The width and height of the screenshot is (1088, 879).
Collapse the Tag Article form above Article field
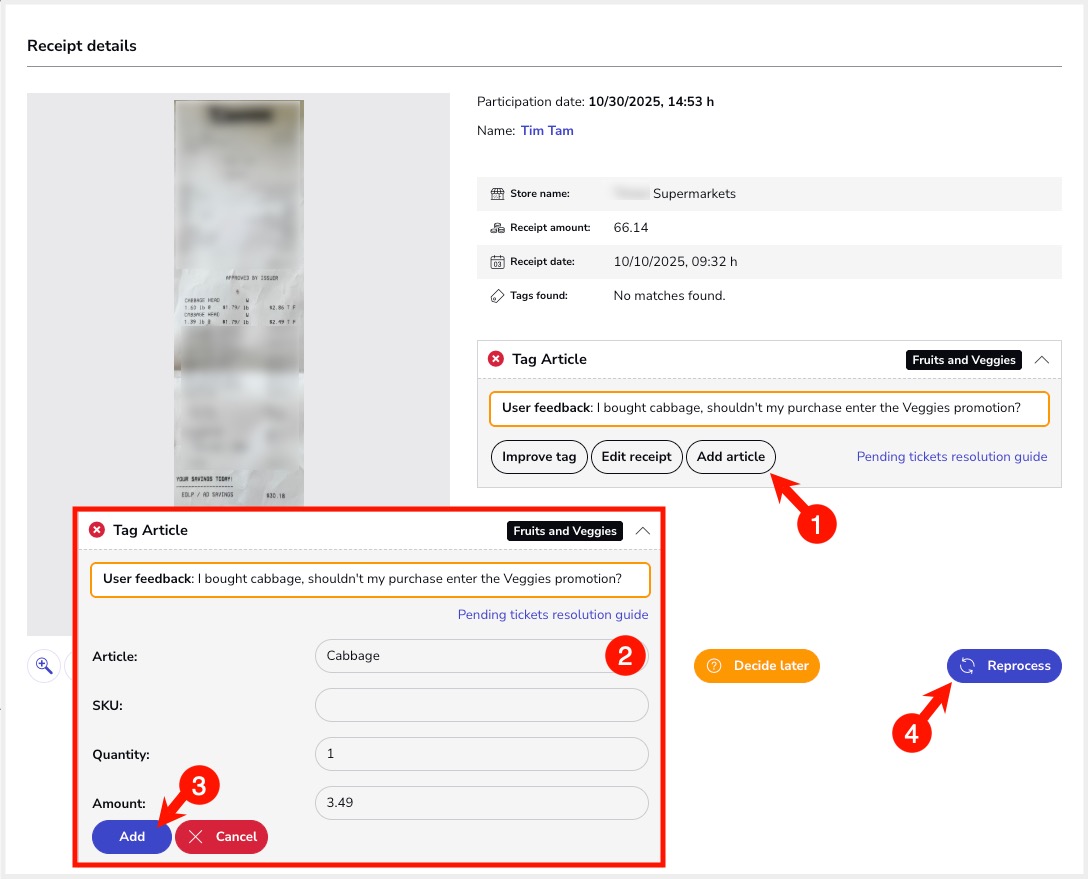642,531
